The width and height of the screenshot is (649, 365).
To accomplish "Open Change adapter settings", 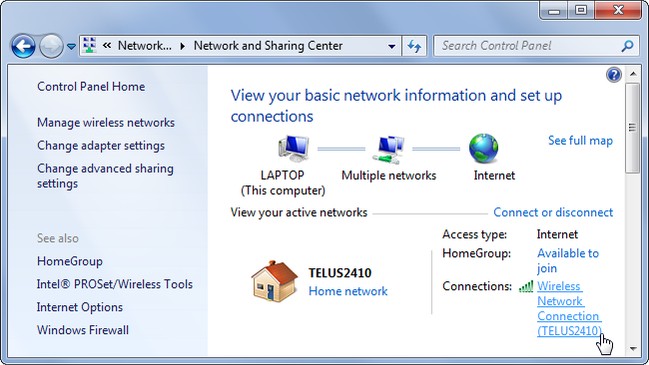I will [101, 146].
